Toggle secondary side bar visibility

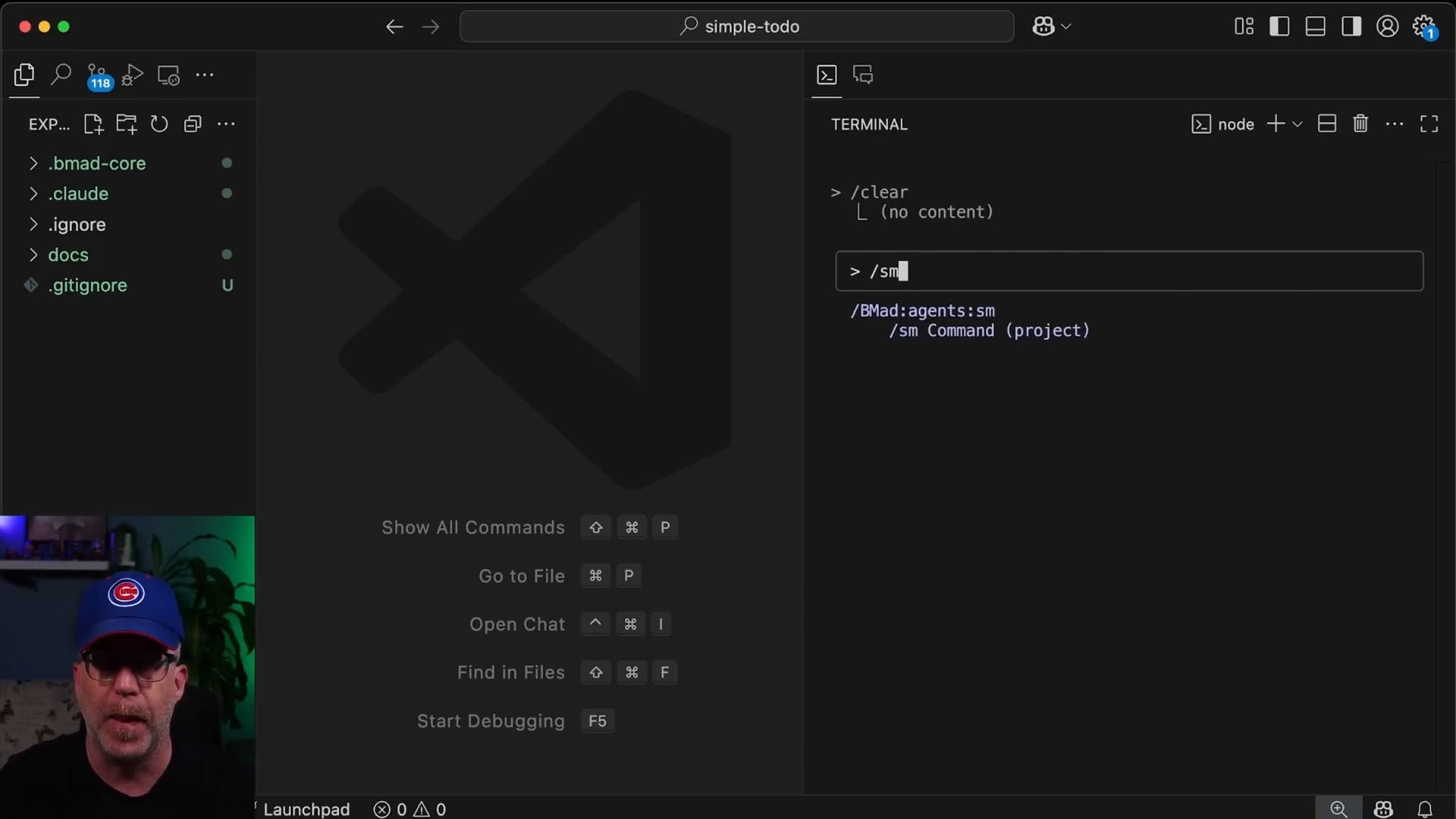(x=1351, y=27)
